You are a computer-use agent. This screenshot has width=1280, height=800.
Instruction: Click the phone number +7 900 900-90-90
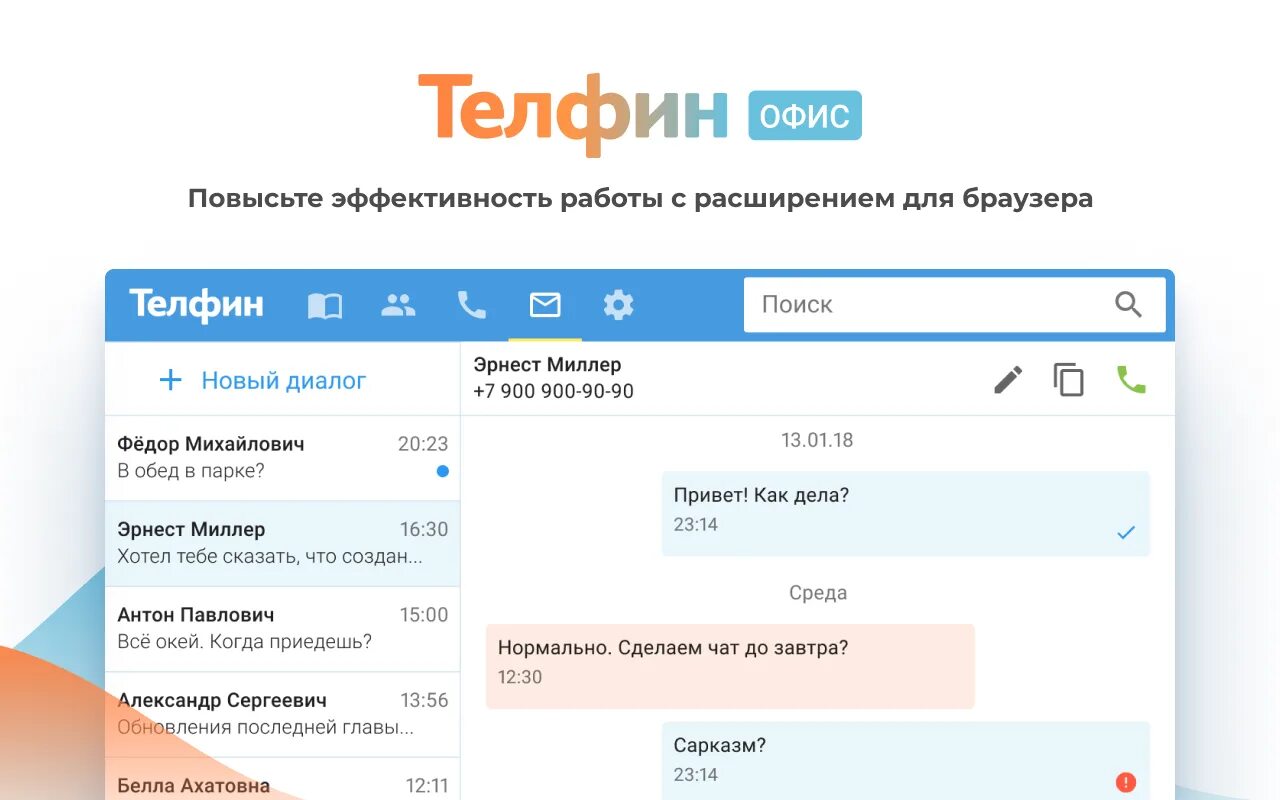point(553,392)
